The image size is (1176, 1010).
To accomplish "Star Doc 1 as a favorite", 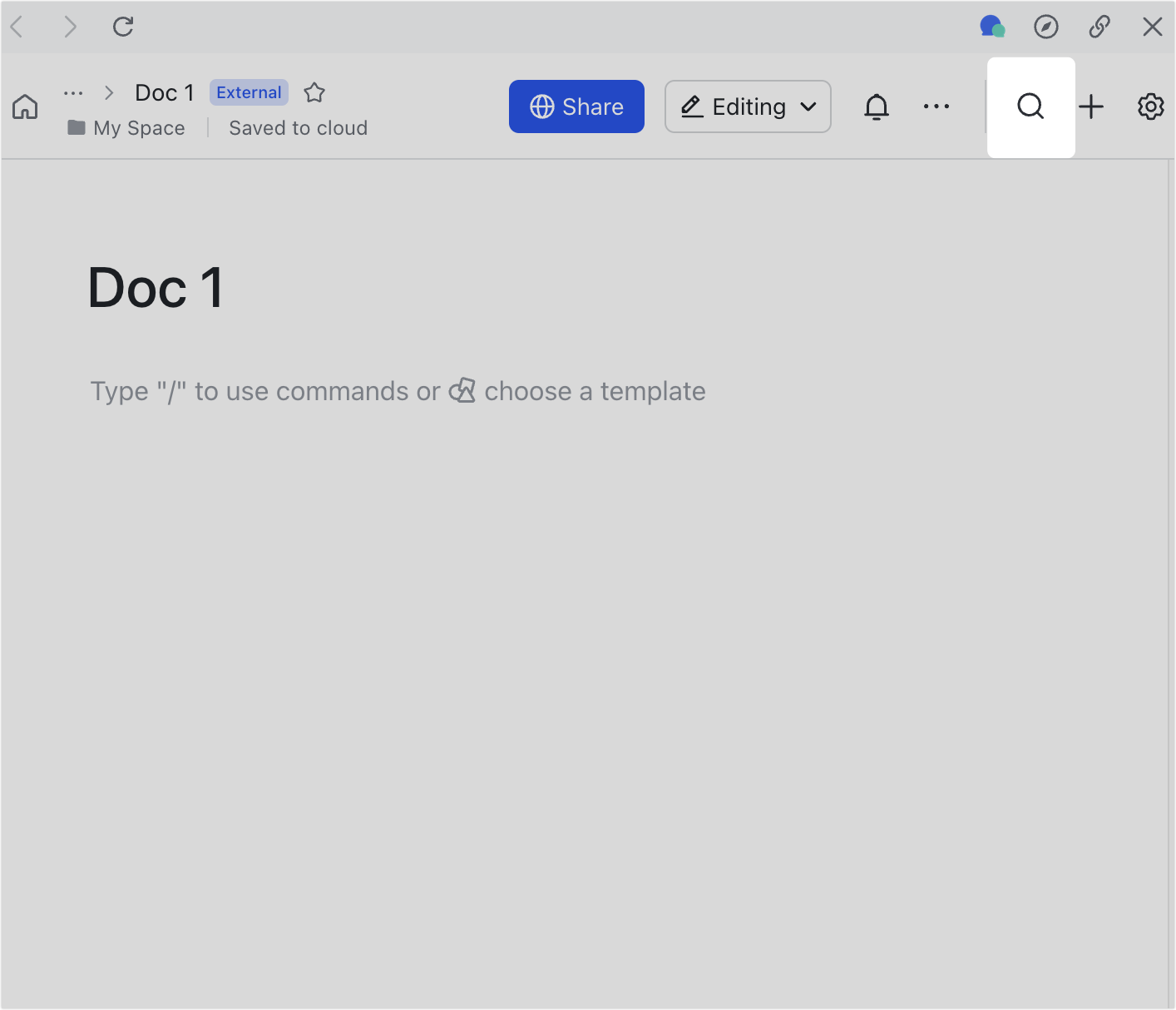I will coord(314,92).
